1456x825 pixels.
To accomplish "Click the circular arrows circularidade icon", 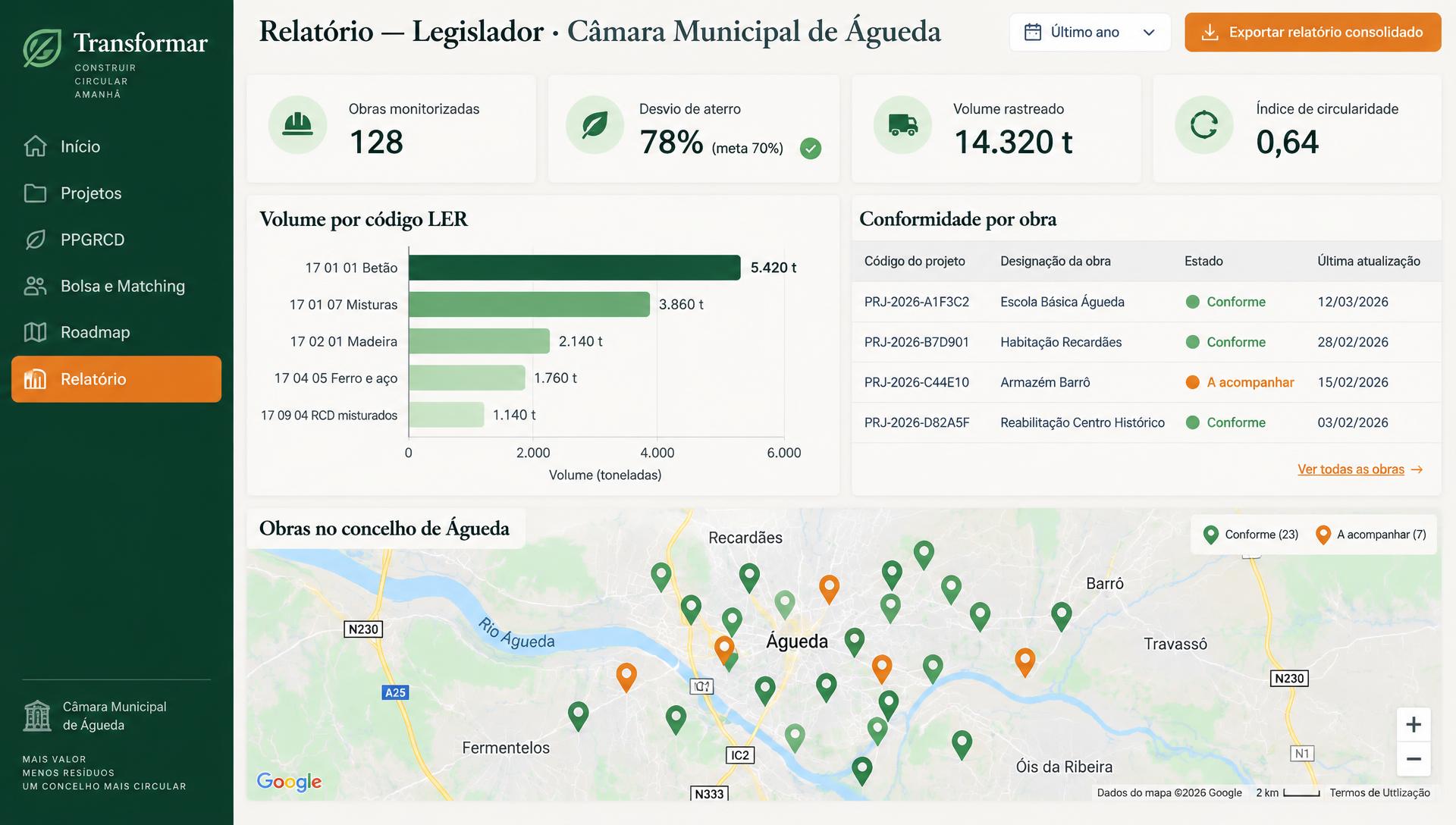I will pyautogui.click(x=1203, y=124).
